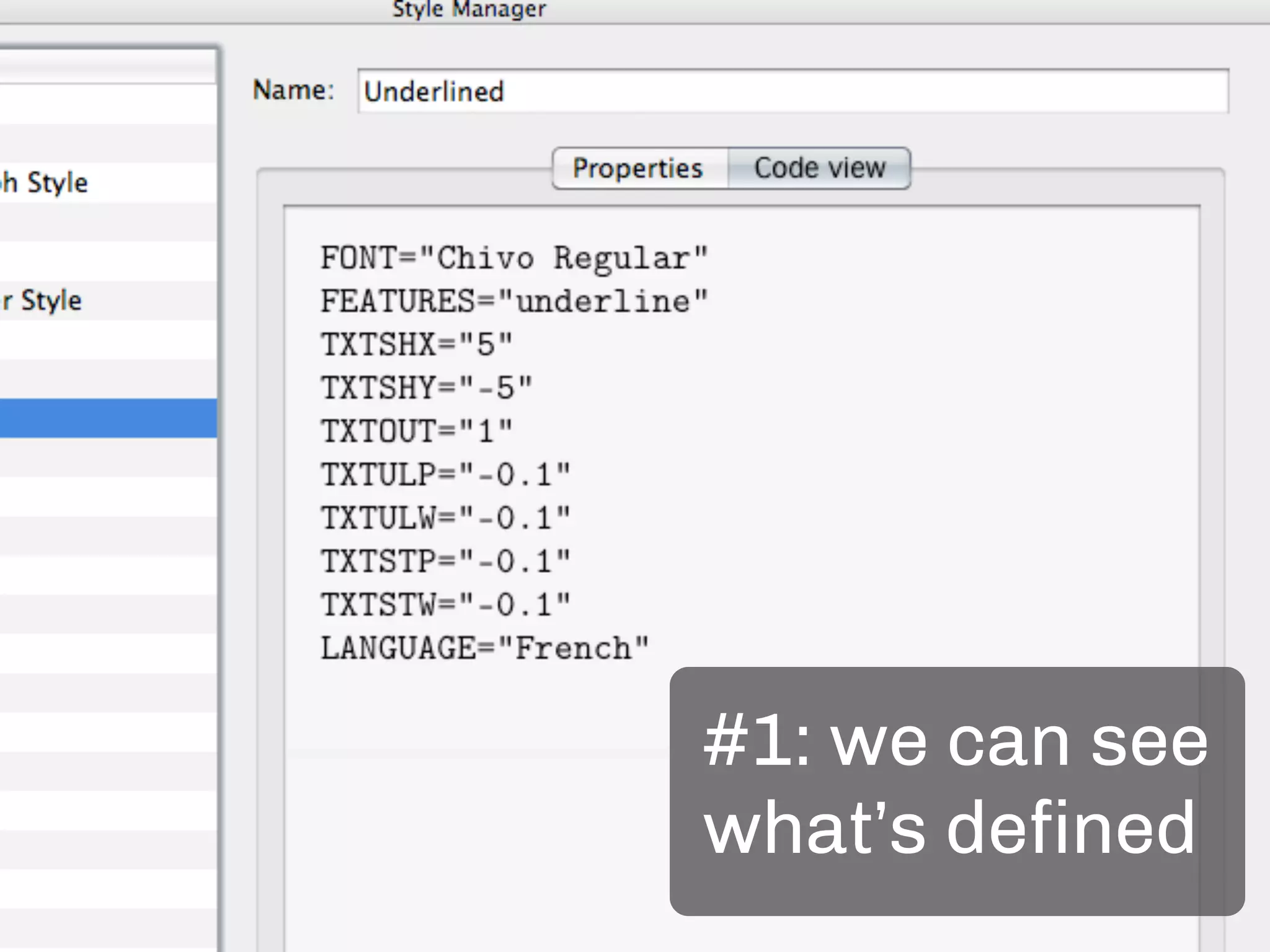Click the Name field containing Underlined
The width and height of the screenshot is (1270, 952).
pos(793,91)
